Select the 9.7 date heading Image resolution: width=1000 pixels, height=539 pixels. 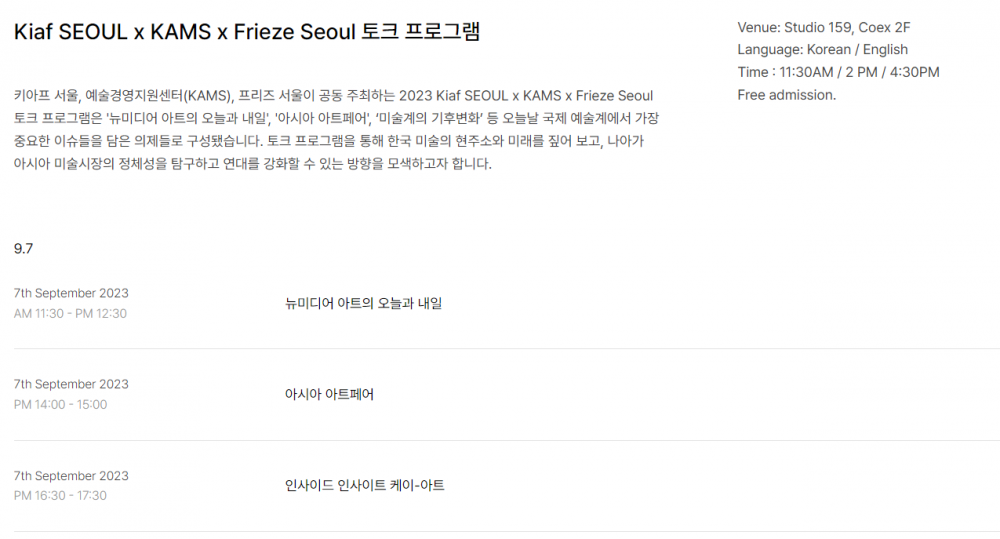(24, 249)
